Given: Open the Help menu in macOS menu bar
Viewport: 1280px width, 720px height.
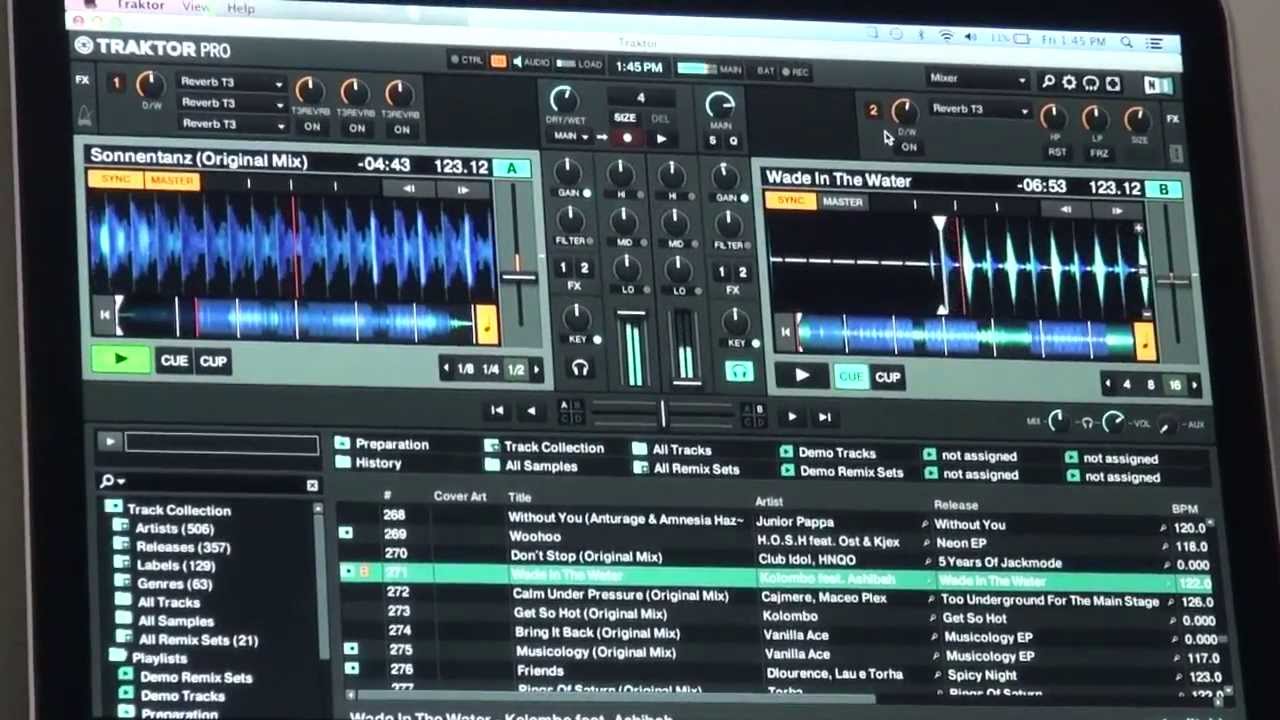Looking at the screenshot, I should [x=240, y=8].
